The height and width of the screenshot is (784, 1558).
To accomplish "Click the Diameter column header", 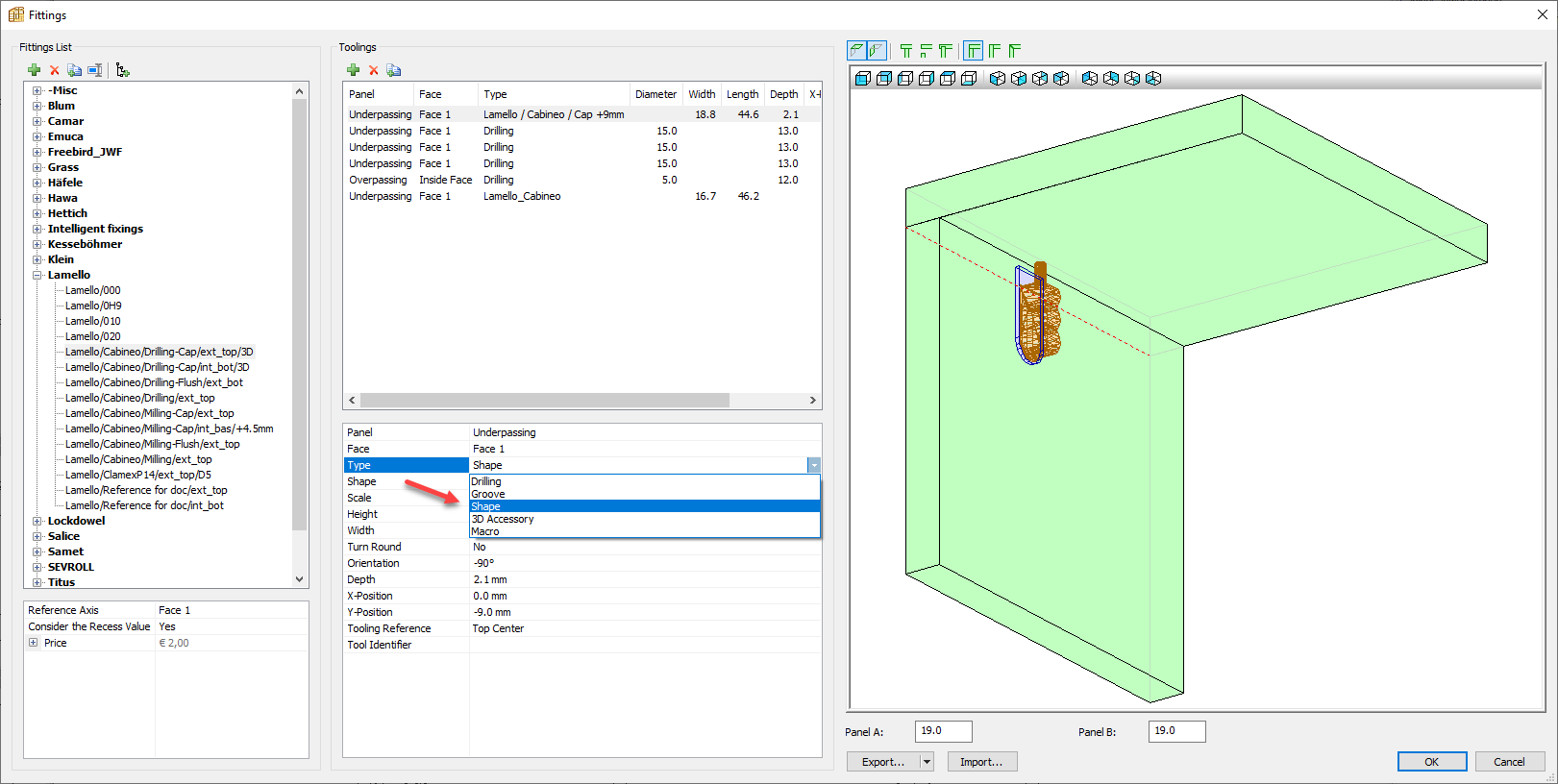I will [655, 94].
